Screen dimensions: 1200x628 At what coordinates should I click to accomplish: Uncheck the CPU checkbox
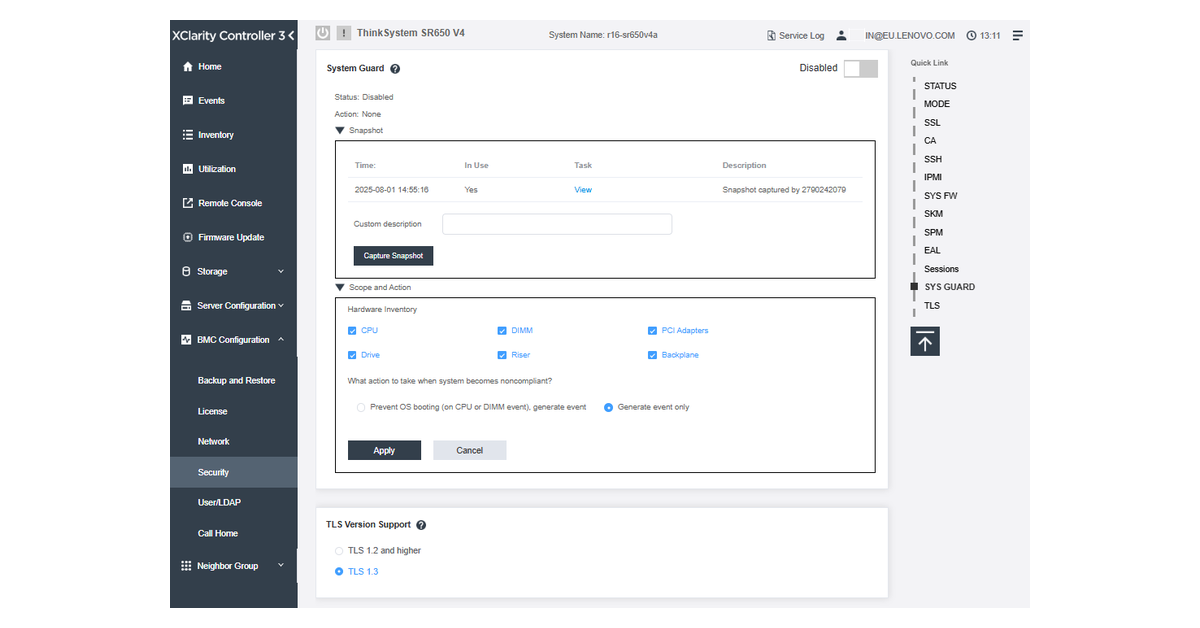pyautogui.click(x=352, y=330)
